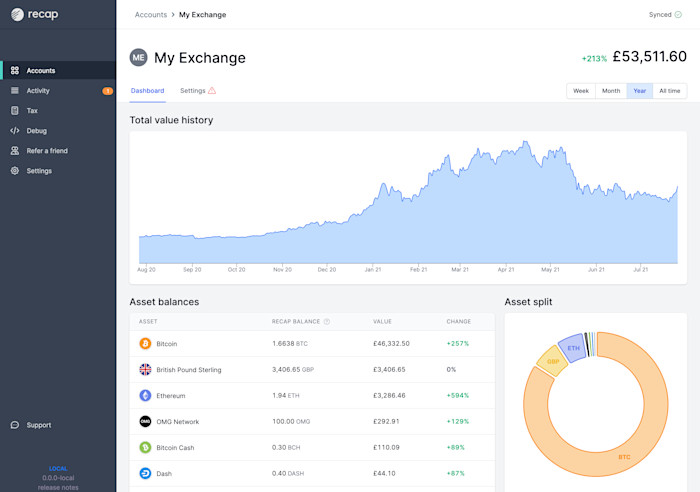Select the Year time range
The image size is (700, 492).
click(640, 91)
